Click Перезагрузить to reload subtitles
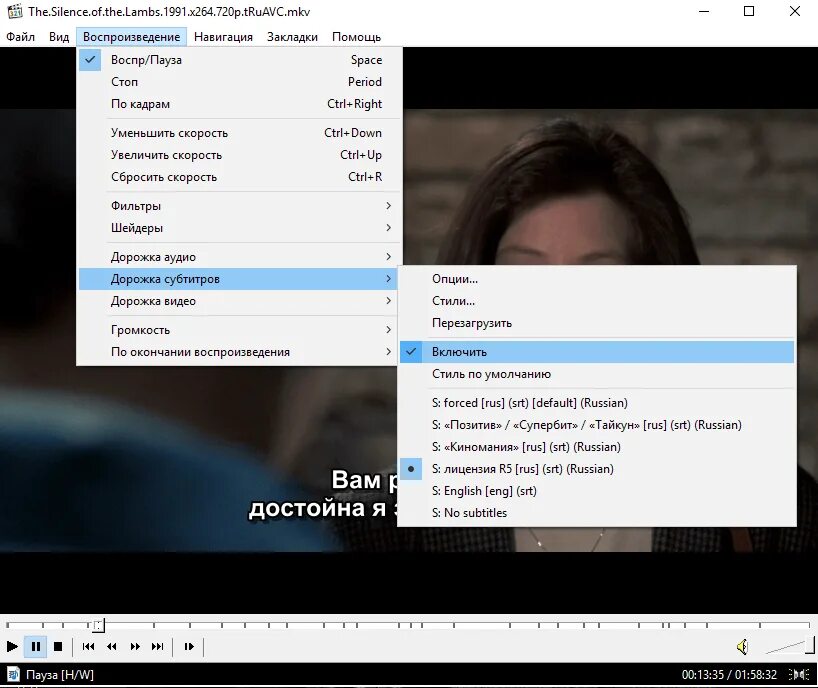818x688 pixels. click(x=597, y=323)
